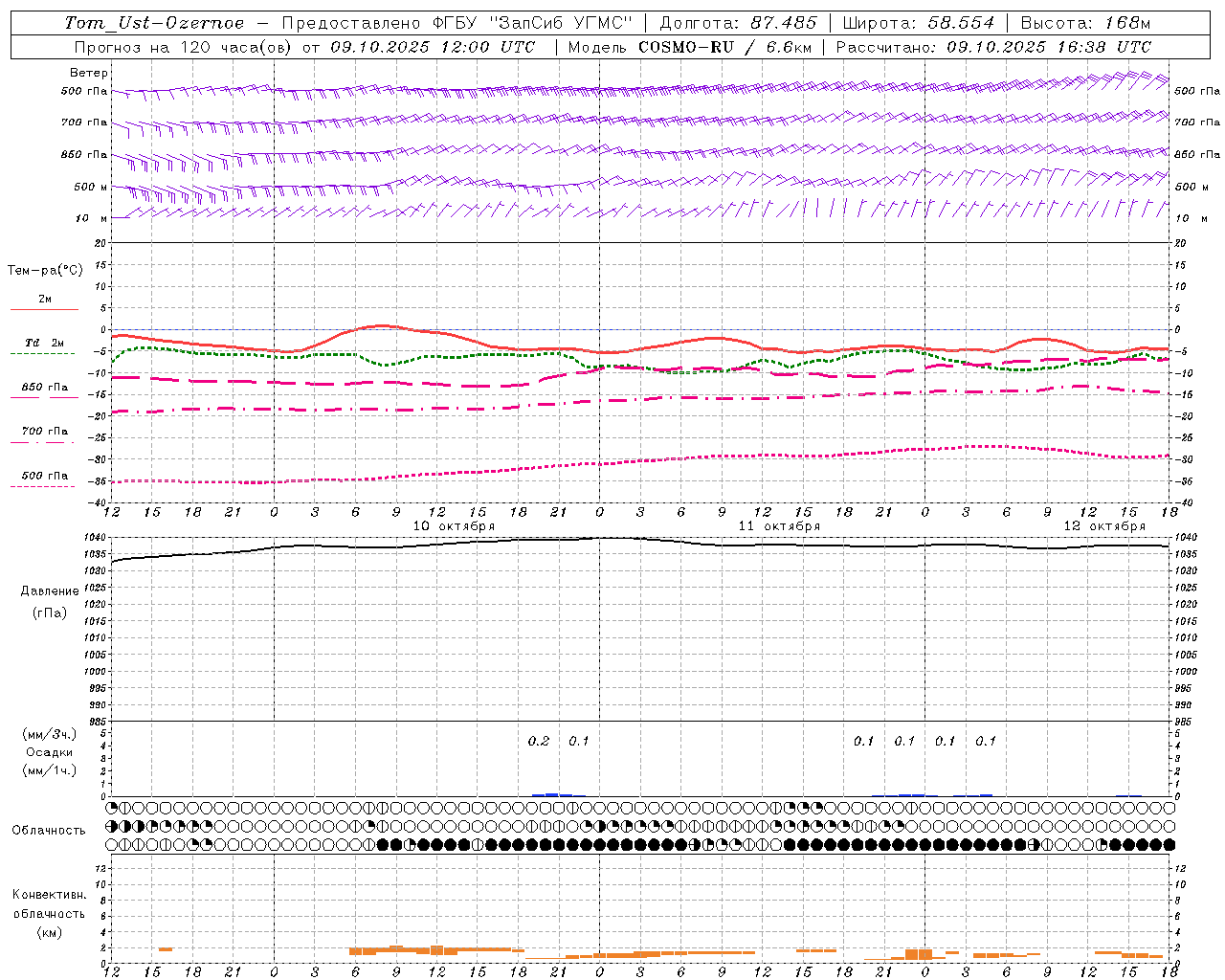Click the Конвективн. облачность label

(49, 903)
